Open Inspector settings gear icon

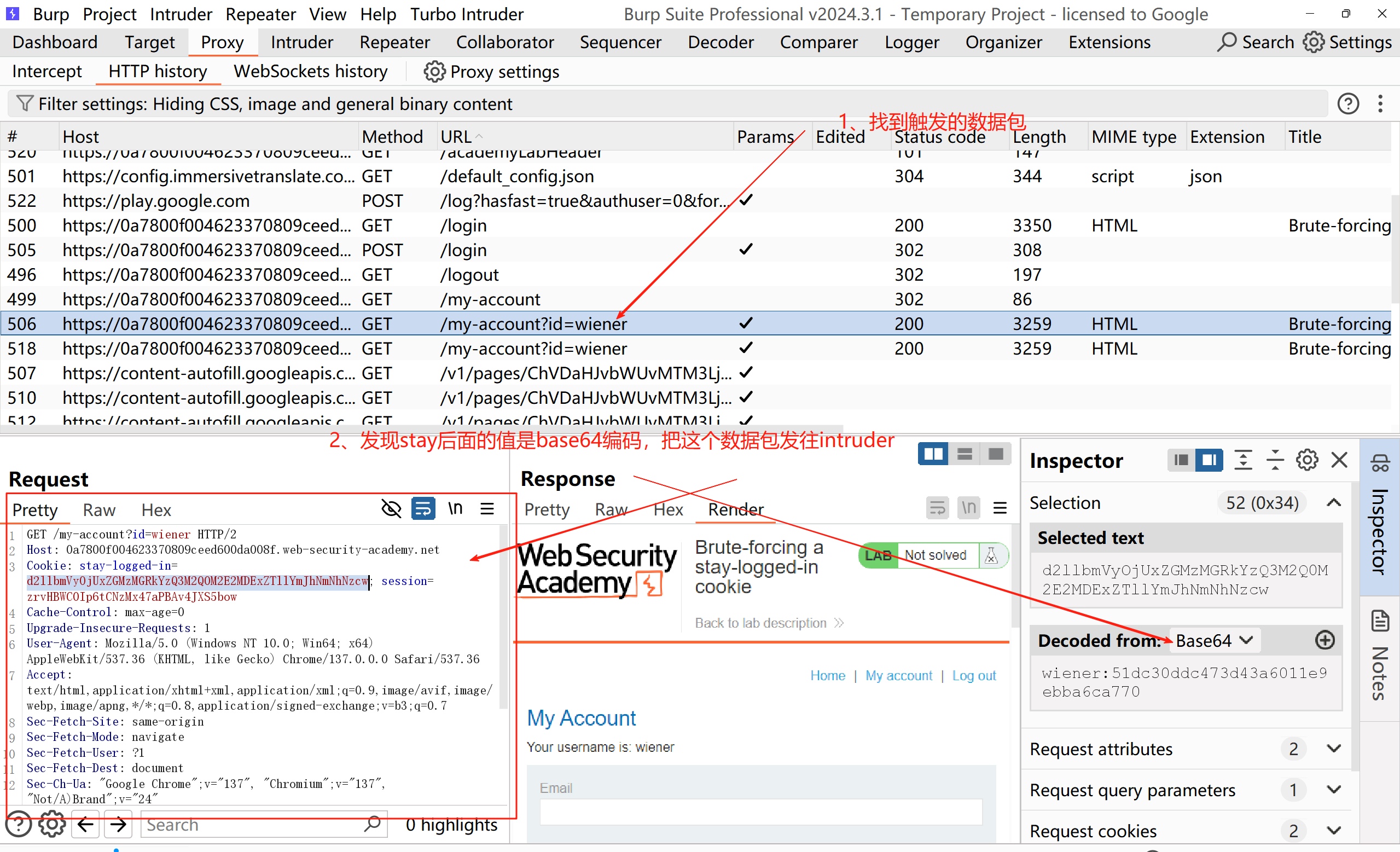pos(1306,460)
